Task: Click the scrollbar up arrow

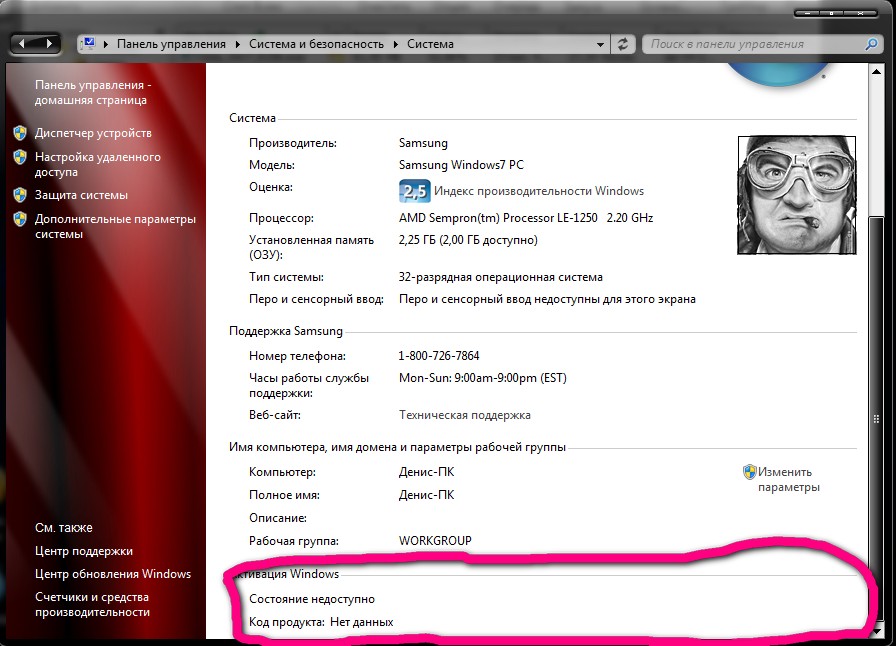Action: [876, 71]
